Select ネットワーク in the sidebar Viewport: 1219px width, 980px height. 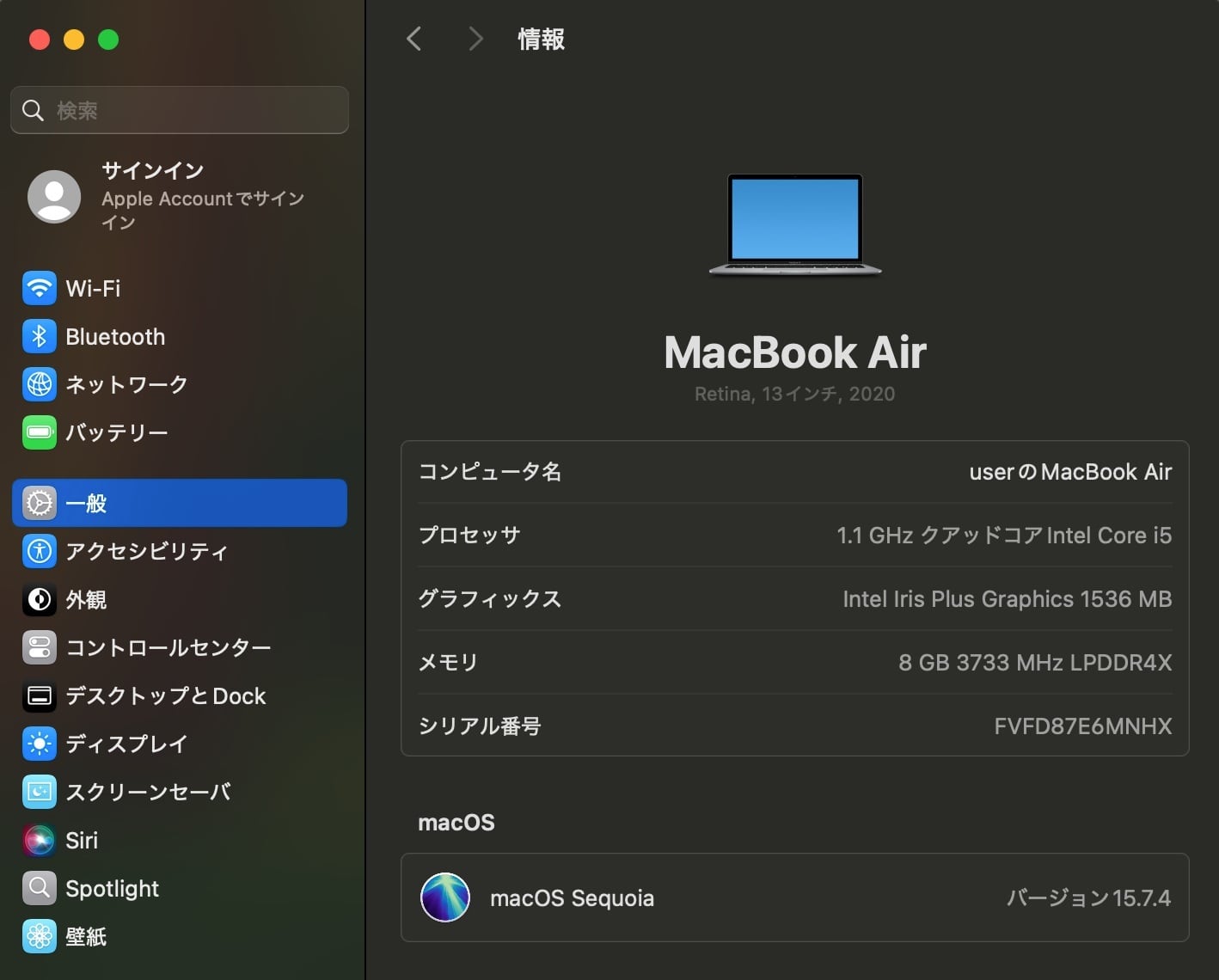(x=180, y=384)
